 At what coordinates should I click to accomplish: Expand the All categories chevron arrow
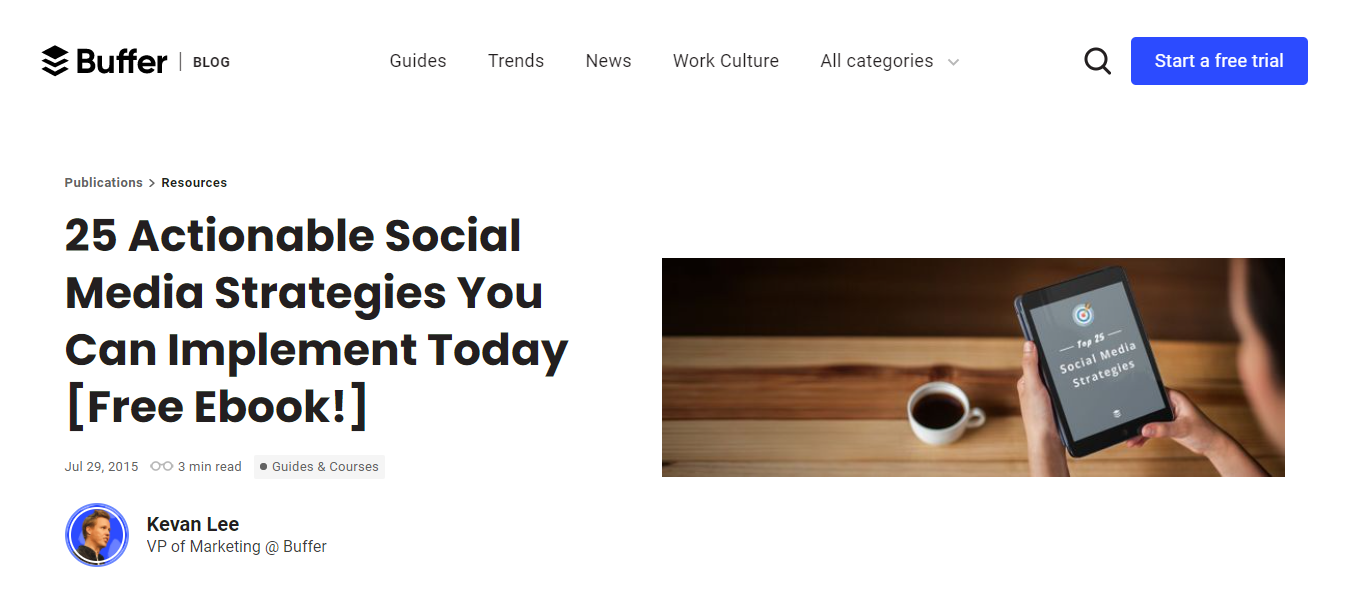click(954, 62)
